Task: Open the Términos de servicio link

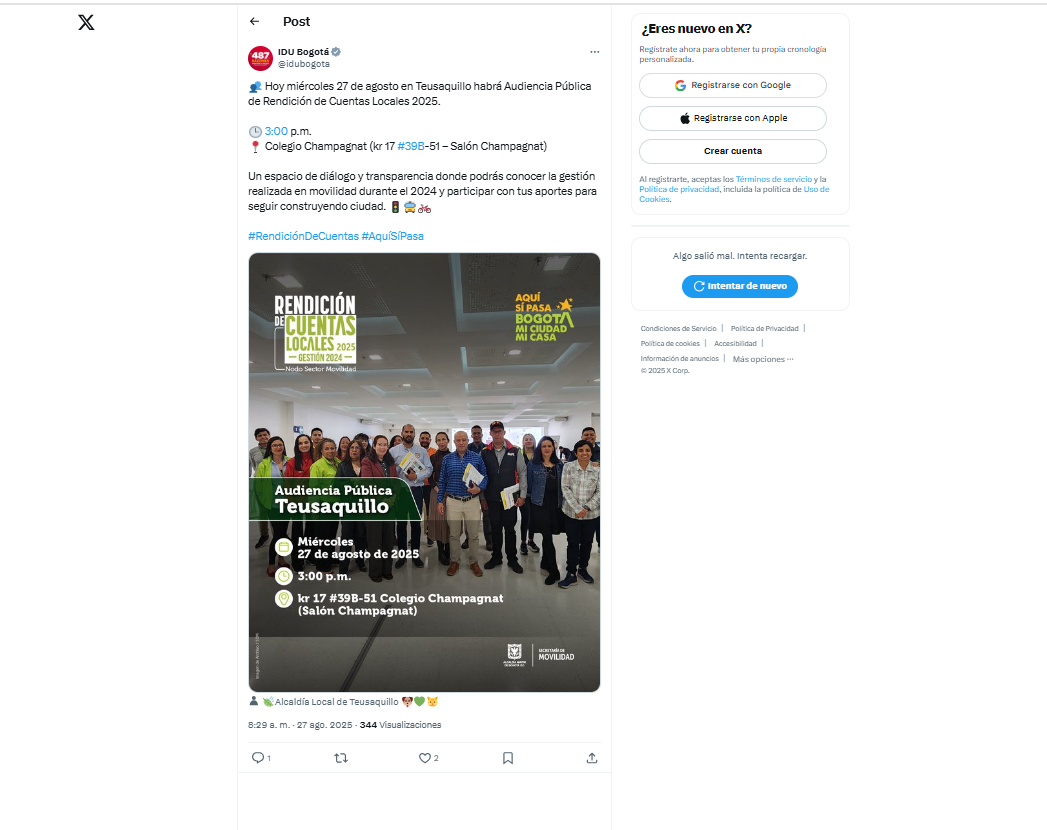Action: (x=773, y=179)
